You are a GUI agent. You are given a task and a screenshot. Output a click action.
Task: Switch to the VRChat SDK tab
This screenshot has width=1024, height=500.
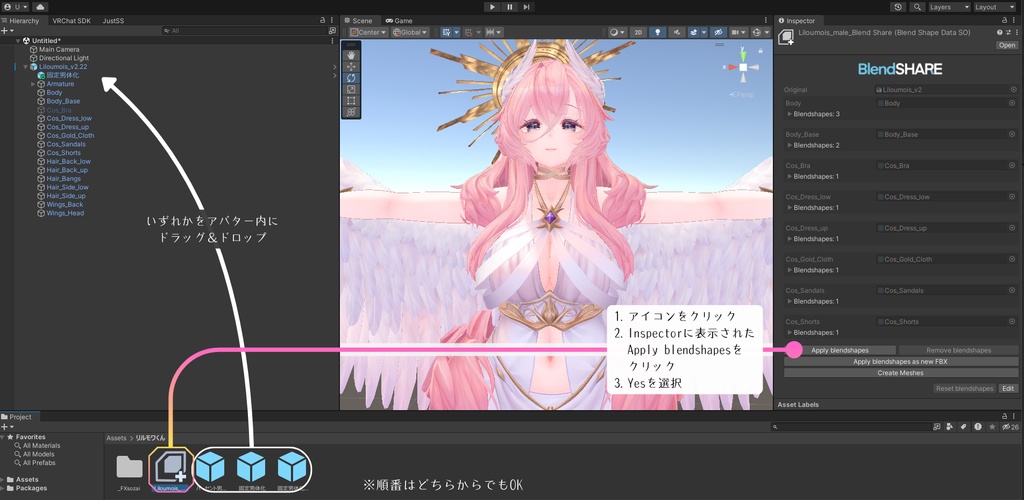[72, 21]
